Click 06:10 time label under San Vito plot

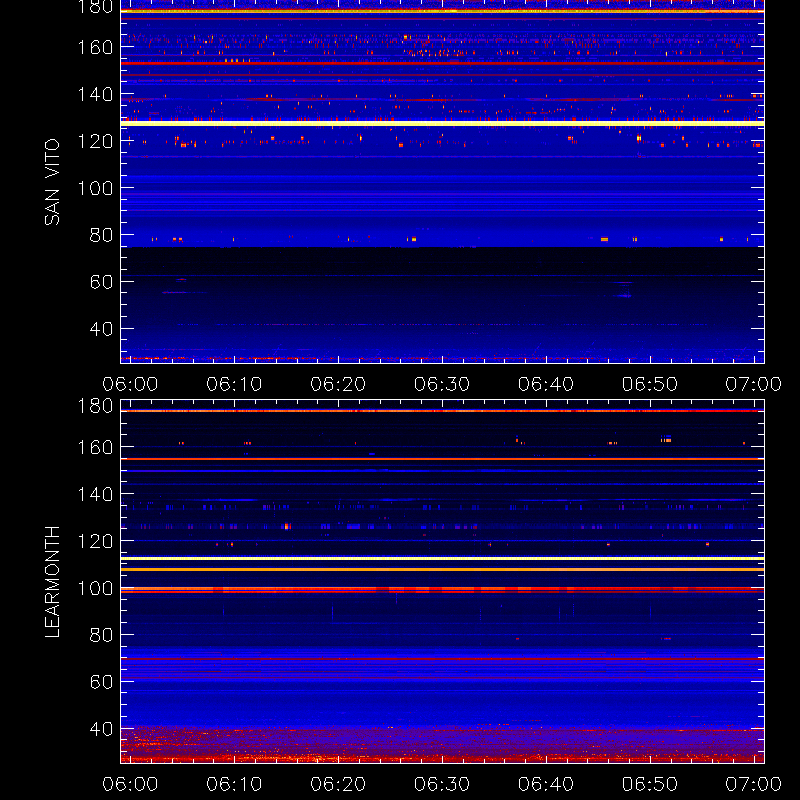(x=234, y=384)
